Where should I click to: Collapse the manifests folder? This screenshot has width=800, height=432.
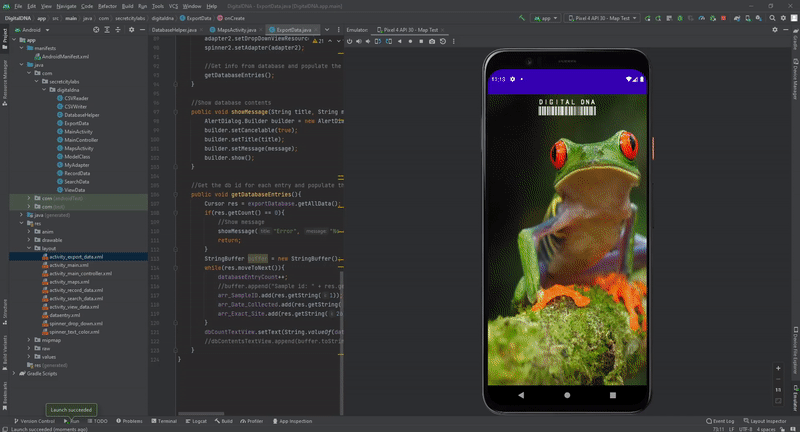(22, 48)
